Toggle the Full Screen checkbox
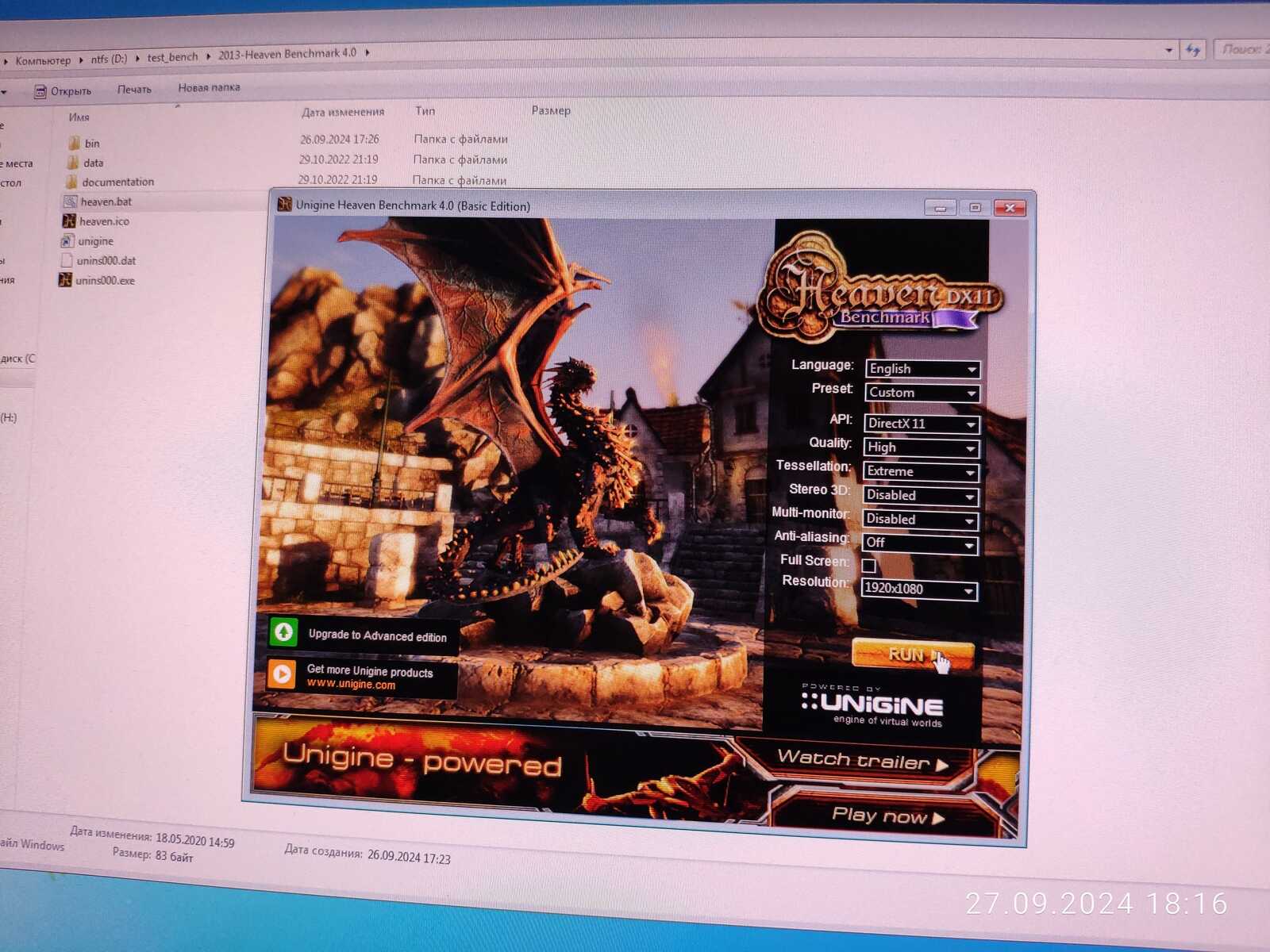1270x952 pixels. pos(868,566)
